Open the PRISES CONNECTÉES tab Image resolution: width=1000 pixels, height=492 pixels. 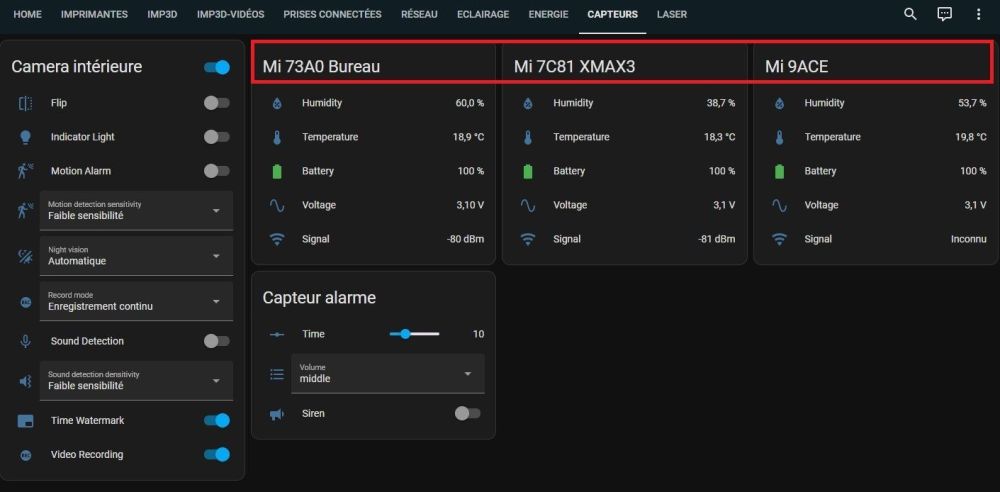[x=332, y=14]
